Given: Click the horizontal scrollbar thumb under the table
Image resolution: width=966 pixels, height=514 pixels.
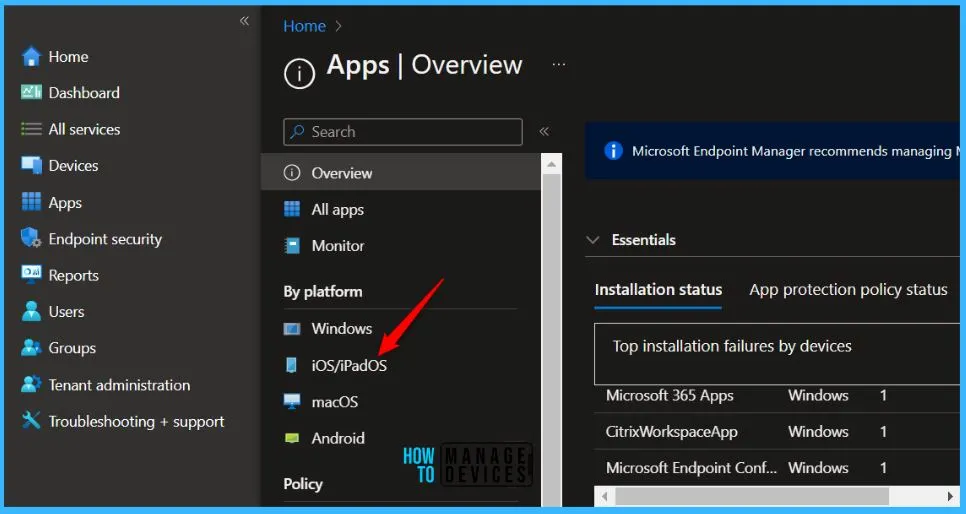Looking at the screenshot, I should [752, 496].
